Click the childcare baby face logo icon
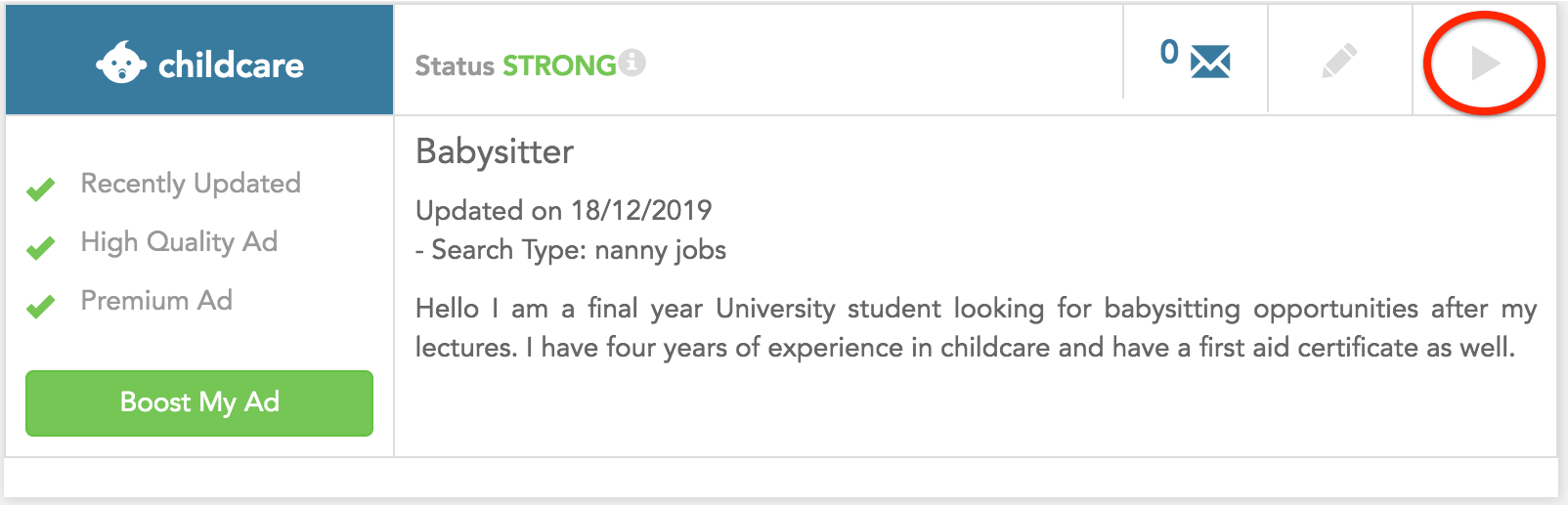 (121, 63)
